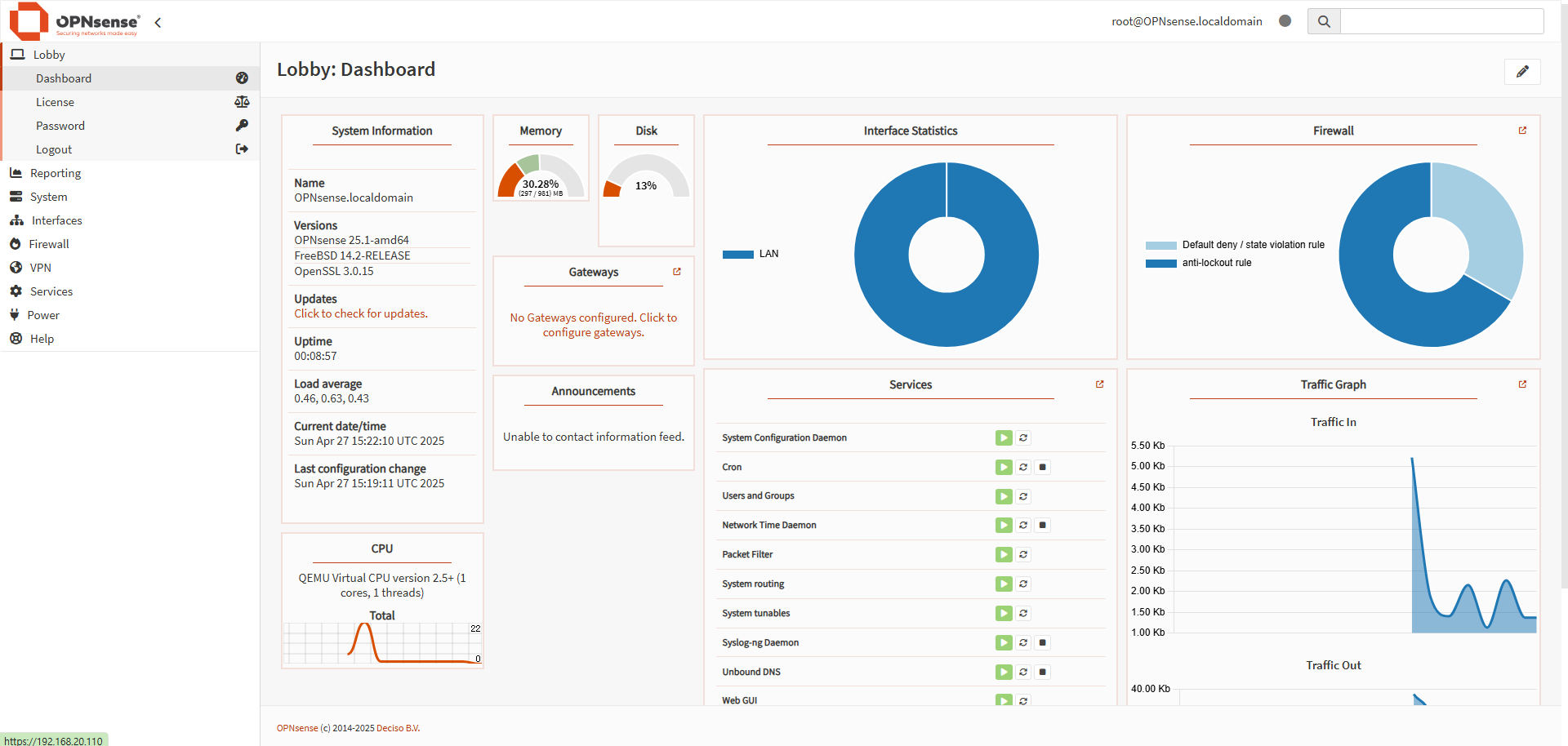Stop the Cron service

point(1043,468)
